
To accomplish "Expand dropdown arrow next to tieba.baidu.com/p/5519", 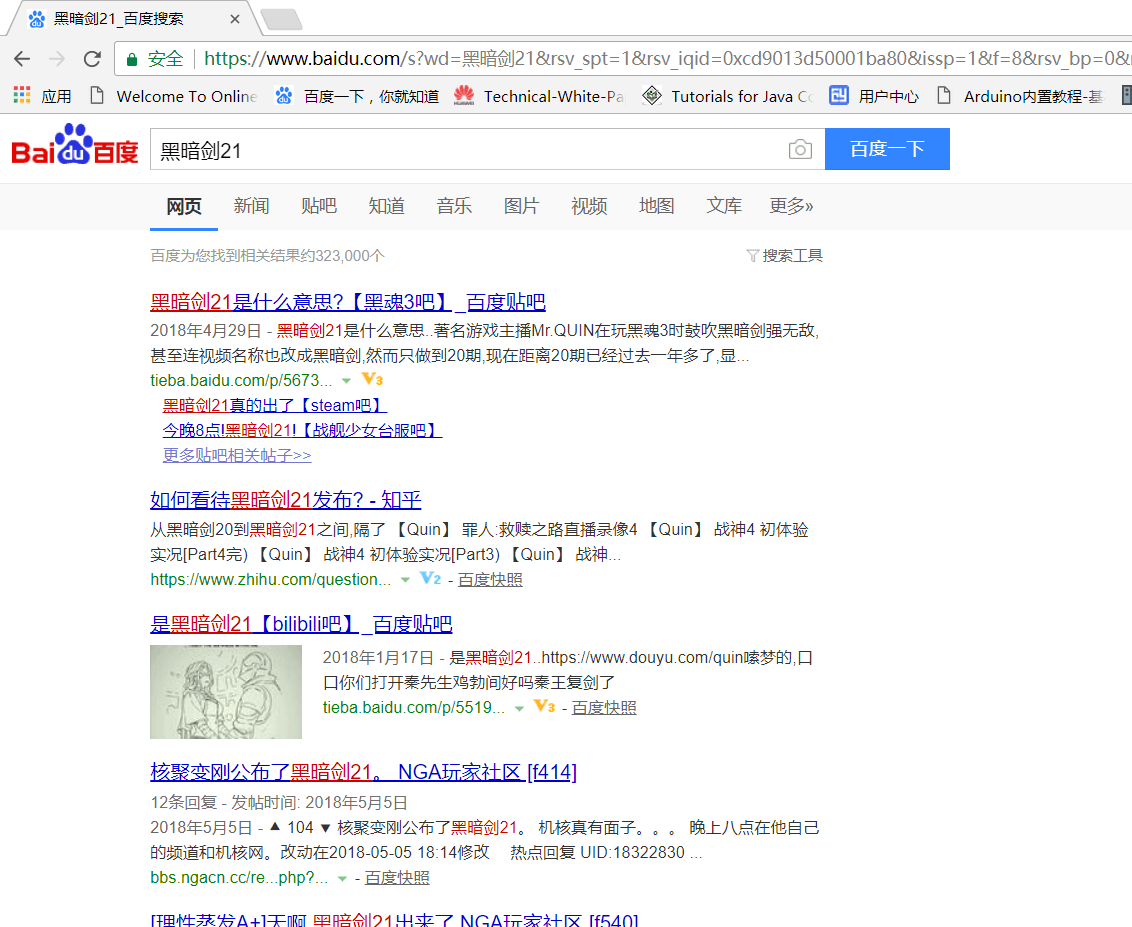I will [519, 709].
